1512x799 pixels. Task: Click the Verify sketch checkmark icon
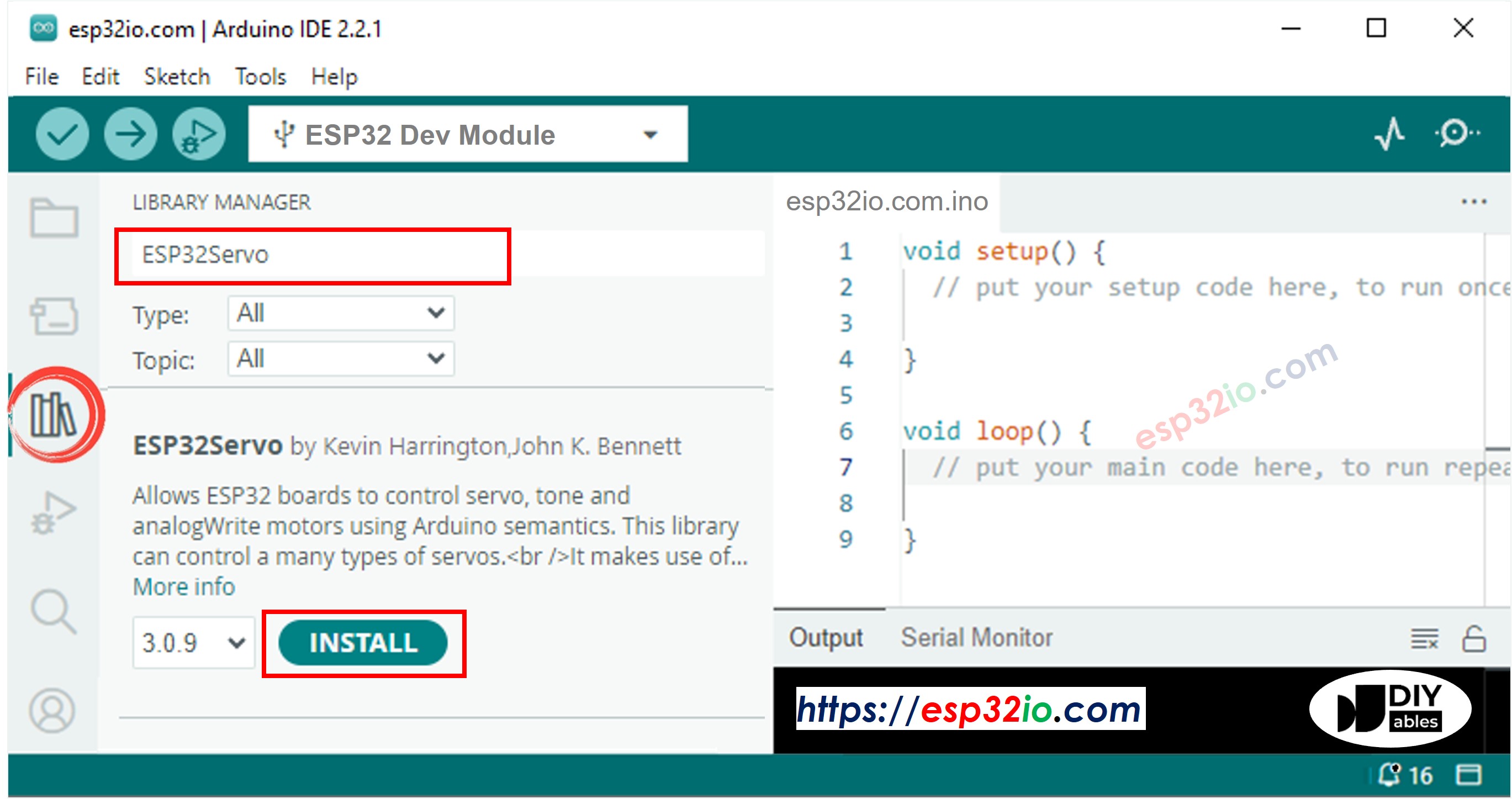62,134
